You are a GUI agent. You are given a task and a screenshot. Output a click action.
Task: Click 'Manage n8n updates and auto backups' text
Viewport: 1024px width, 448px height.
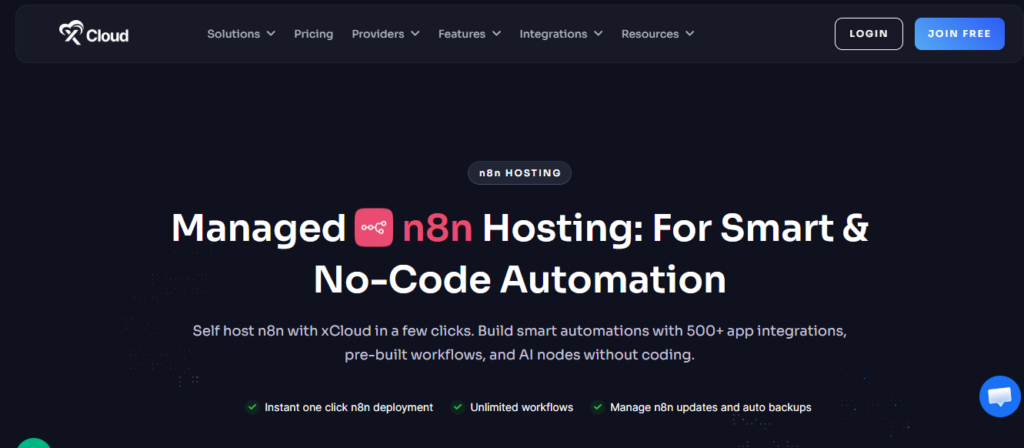coord(711,407)
